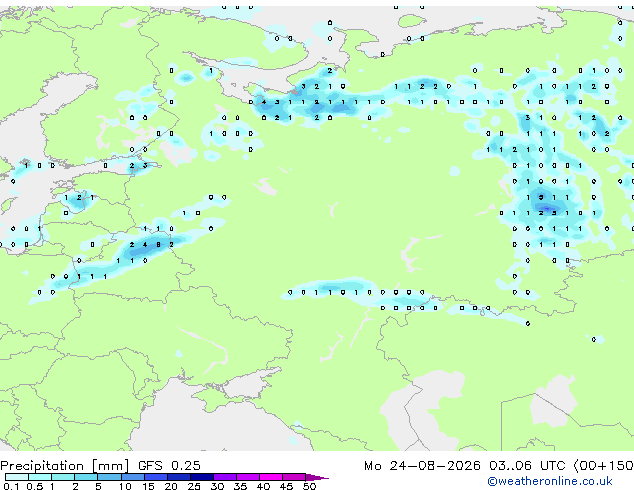Click the '0.1' legend label
Image resolution: width=634 pixels, height=490 pixels.
[11, 486]
